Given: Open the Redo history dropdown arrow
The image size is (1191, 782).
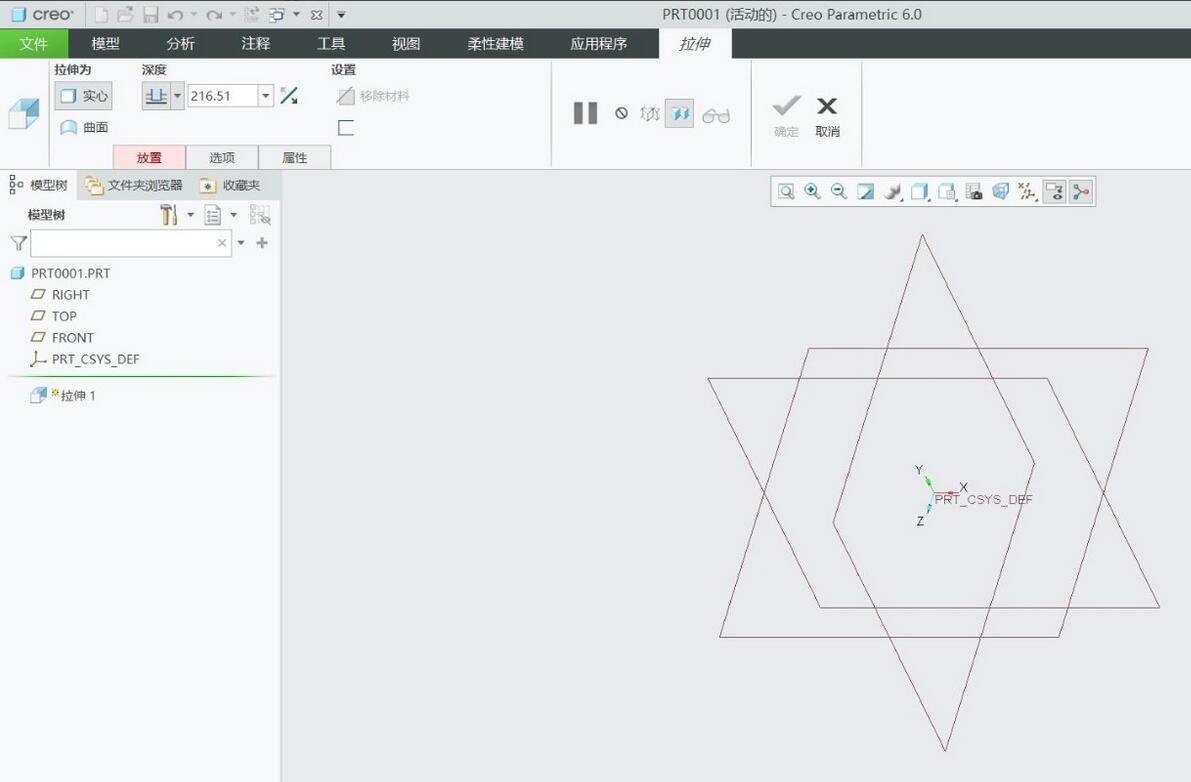Looking at the screenshot, I should tap(232, 14).
